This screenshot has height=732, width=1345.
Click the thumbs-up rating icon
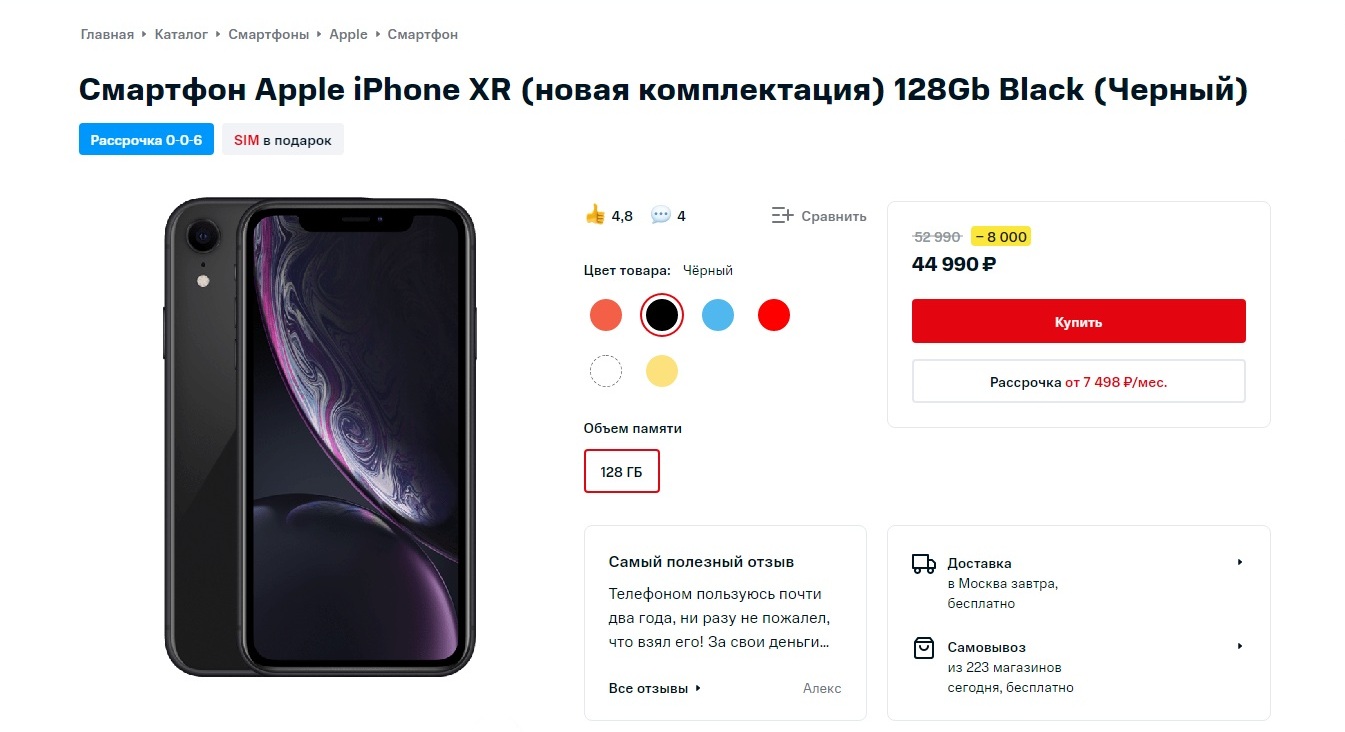pyautogui.click(x=595, y=214)
